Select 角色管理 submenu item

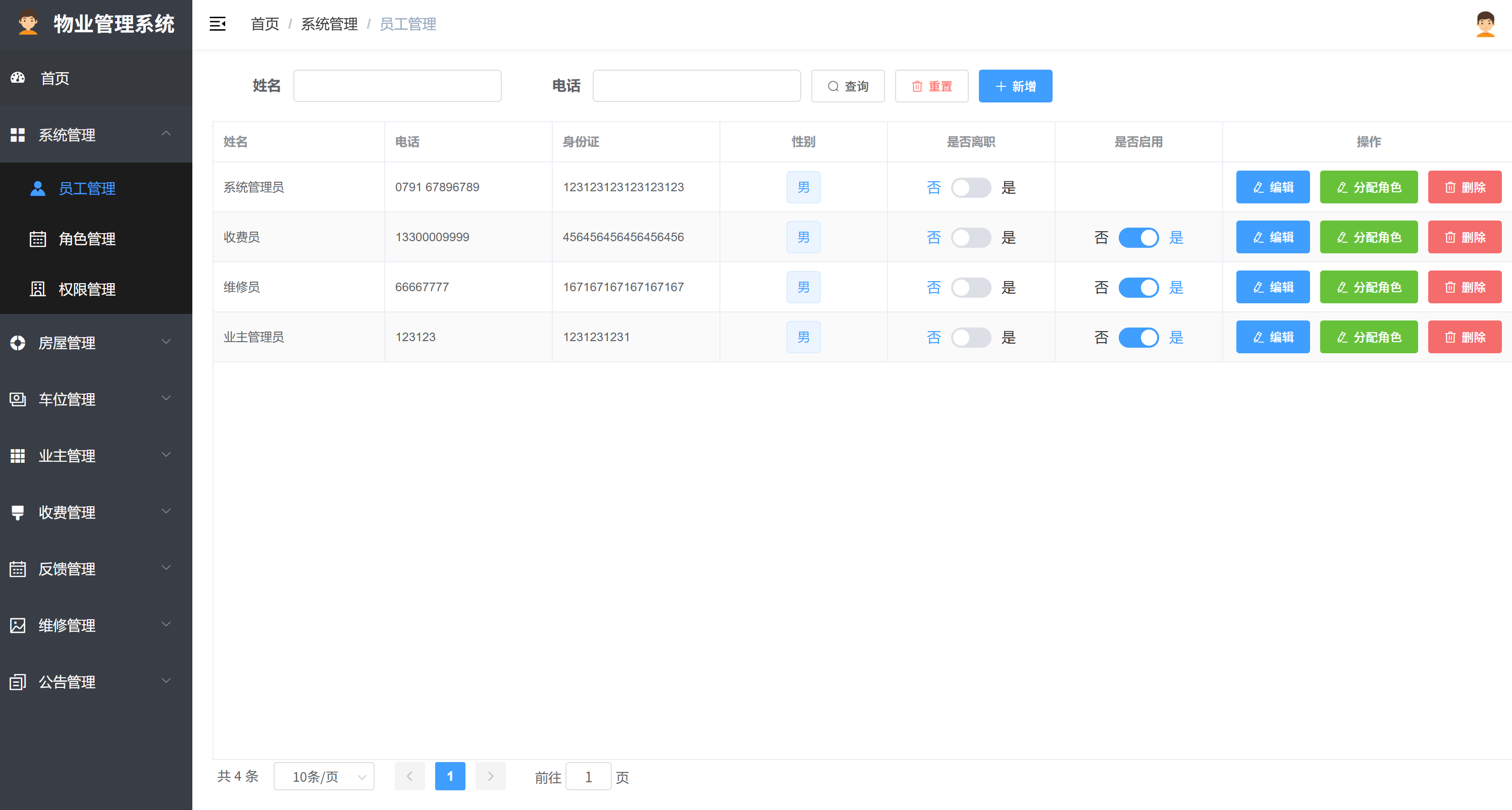pyautogui.click(x=96, y=239)
